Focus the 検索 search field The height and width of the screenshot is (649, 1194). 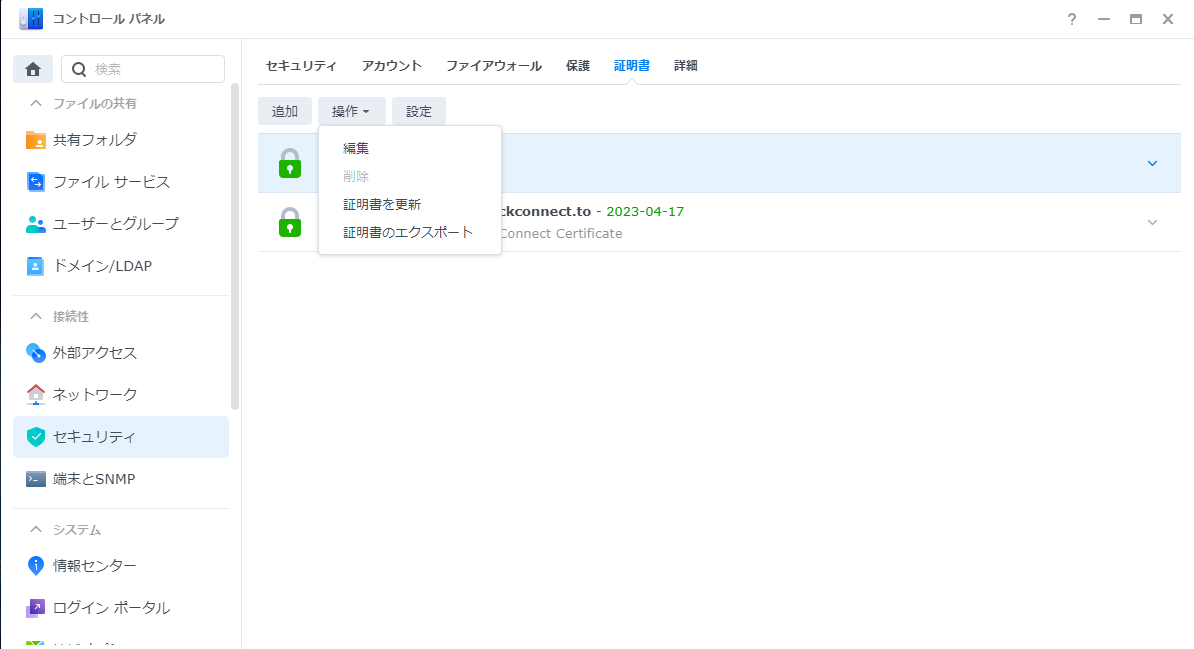[143, 69]
